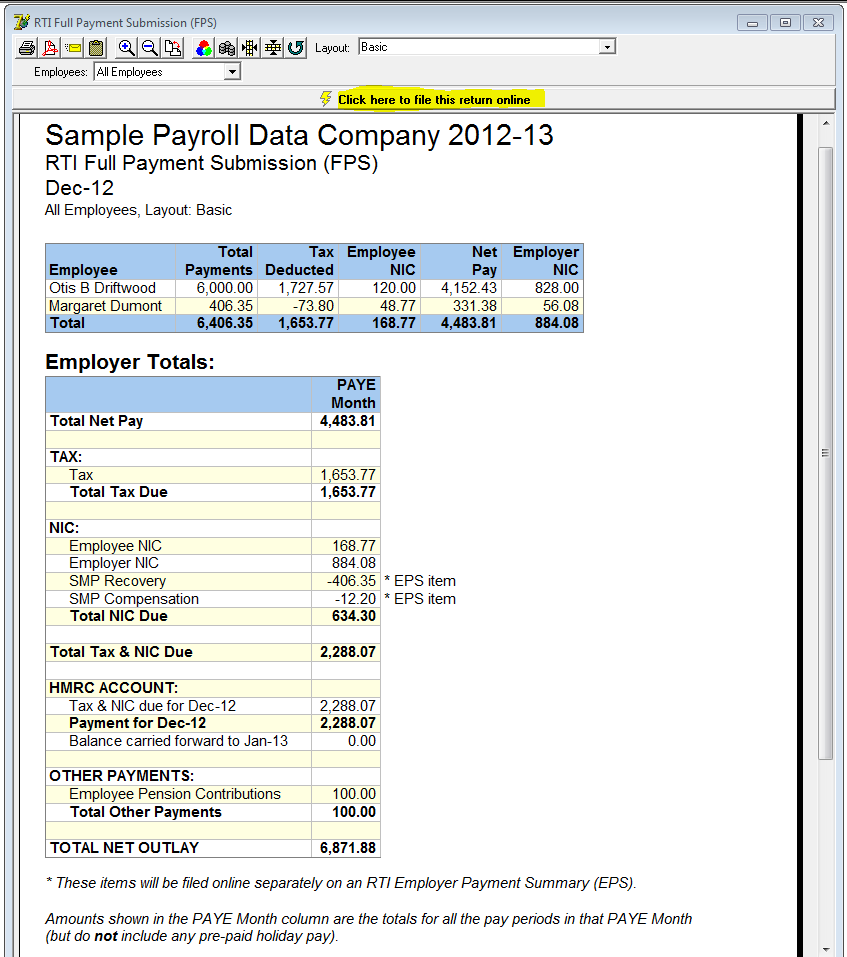847x957 pixels.
Task: Click inside the Layout field showing Basic
Action: (478, 47)
